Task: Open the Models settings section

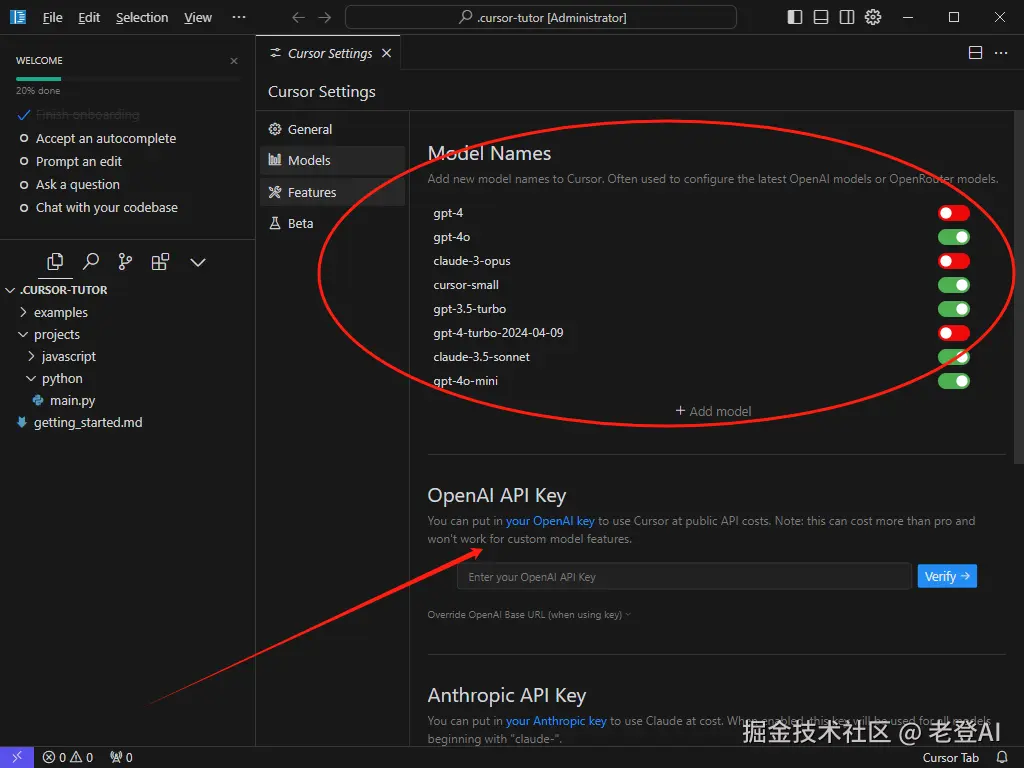Action: pos(332,160)
